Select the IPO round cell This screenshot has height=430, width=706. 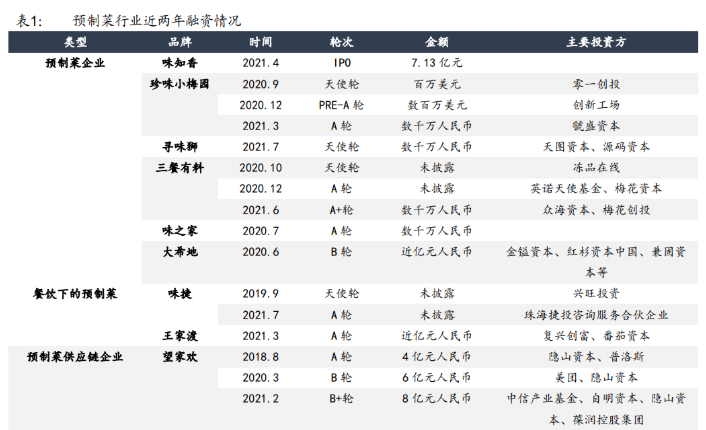click(342, 63)
